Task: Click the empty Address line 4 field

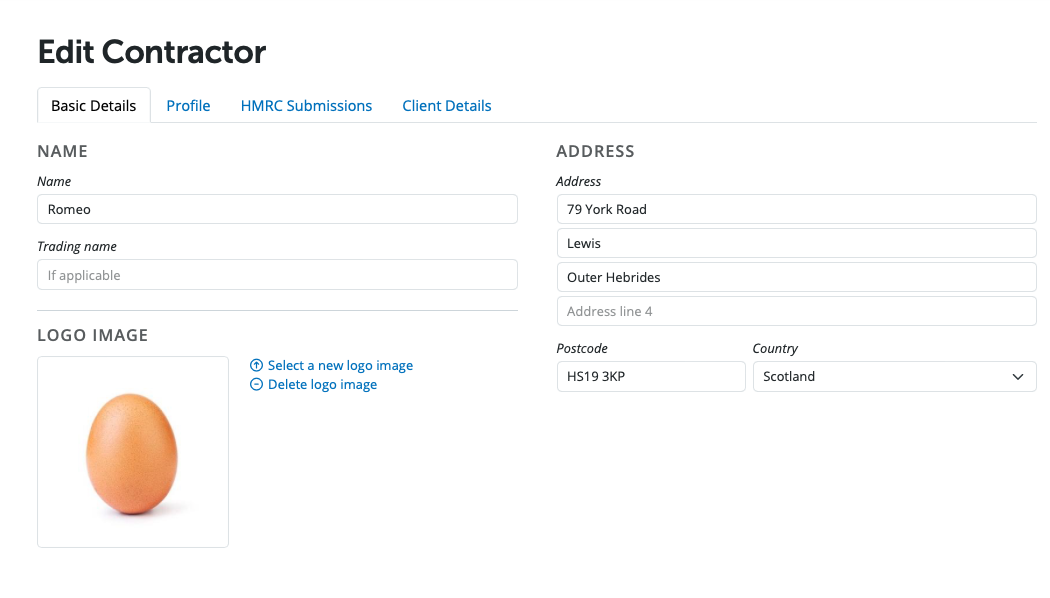Action: click(796, 311)
